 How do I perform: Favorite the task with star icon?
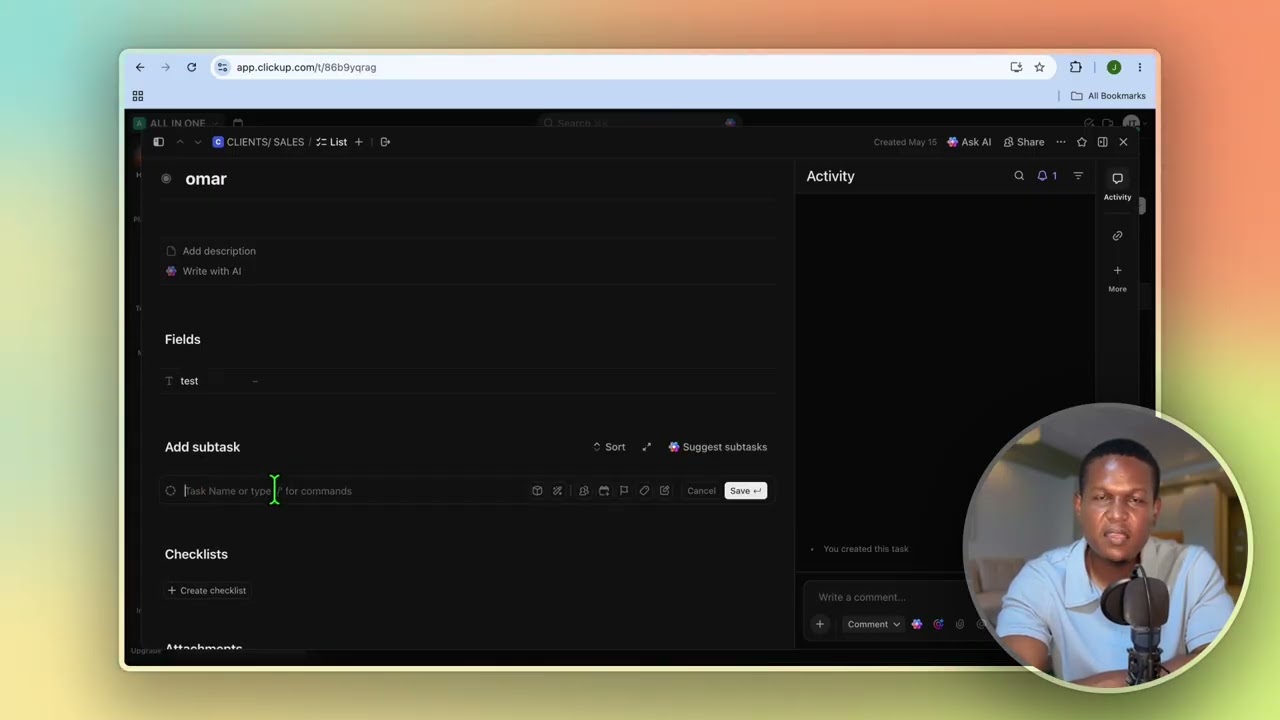pos(1081,142)
